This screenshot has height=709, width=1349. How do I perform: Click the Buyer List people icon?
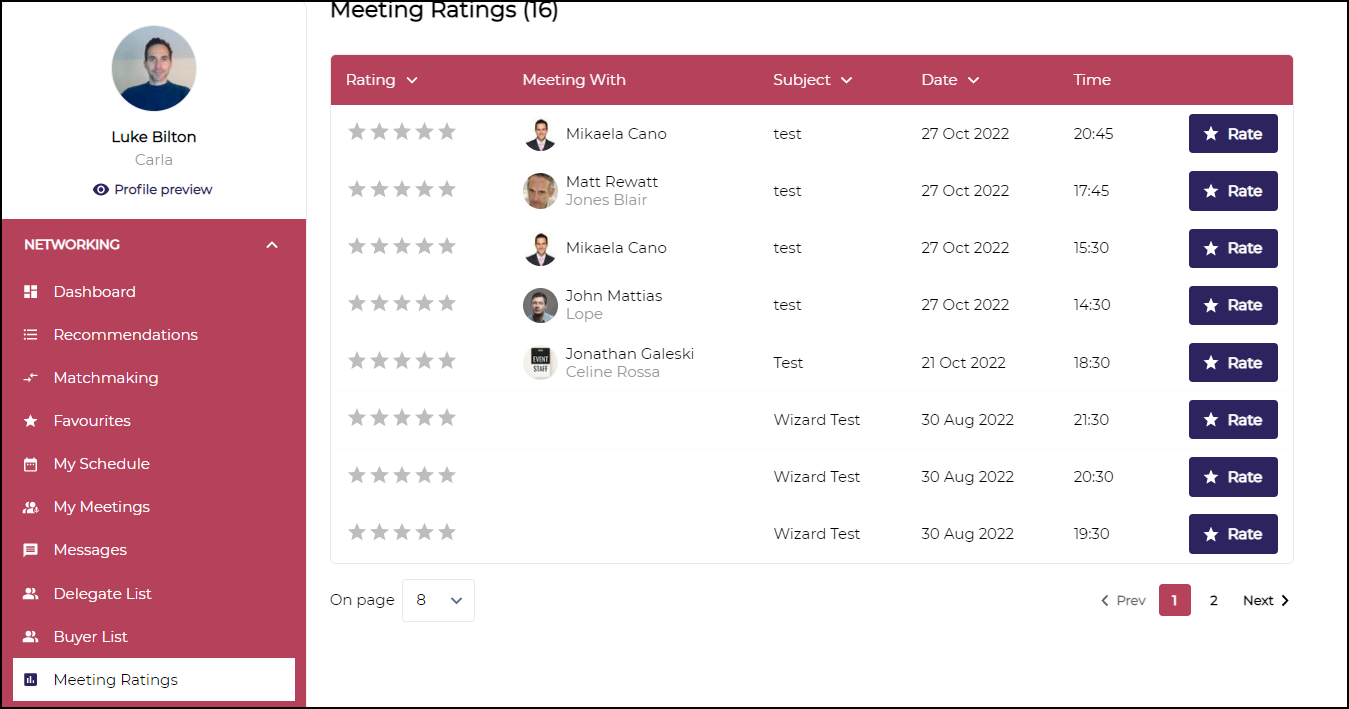click(x=31, y=637)
